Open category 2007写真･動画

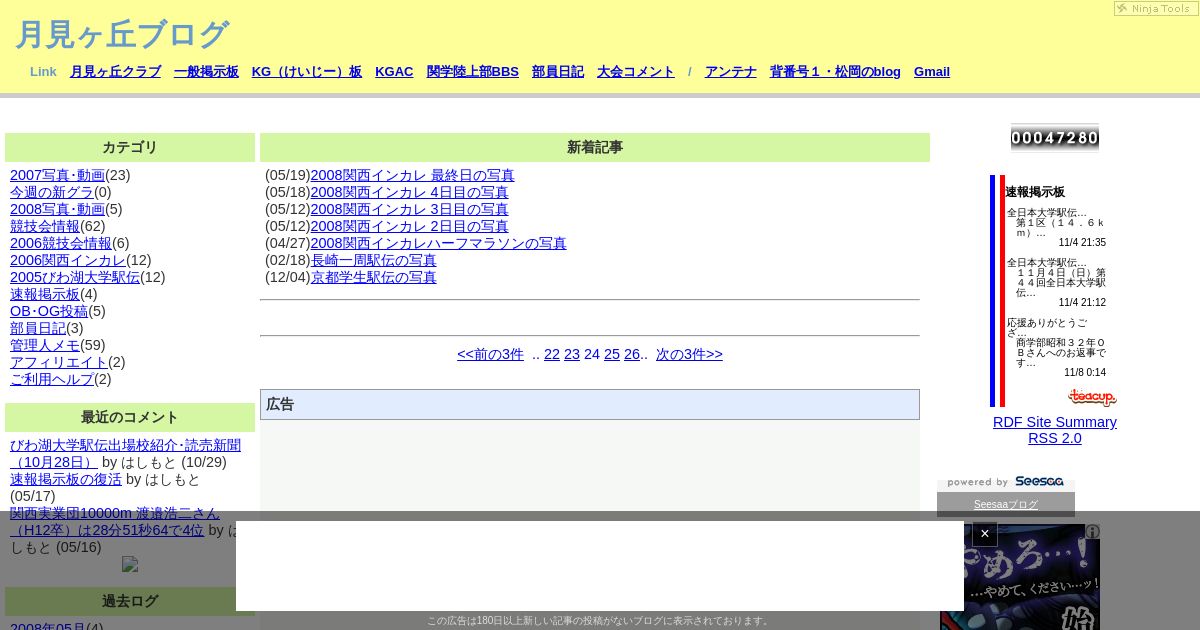(57, 175)
